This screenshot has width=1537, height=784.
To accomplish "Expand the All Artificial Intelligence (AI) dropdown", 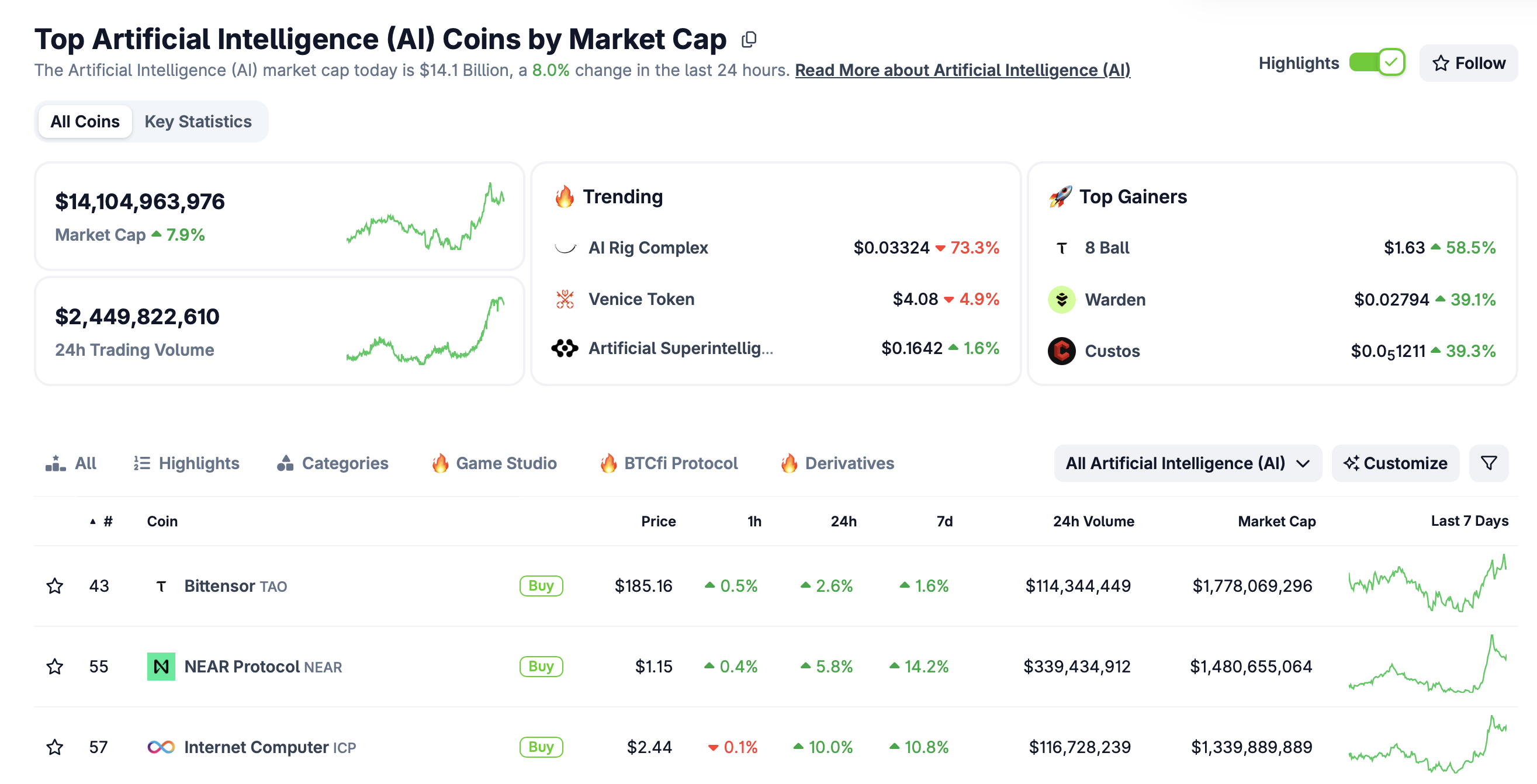I will (1187, 463).
